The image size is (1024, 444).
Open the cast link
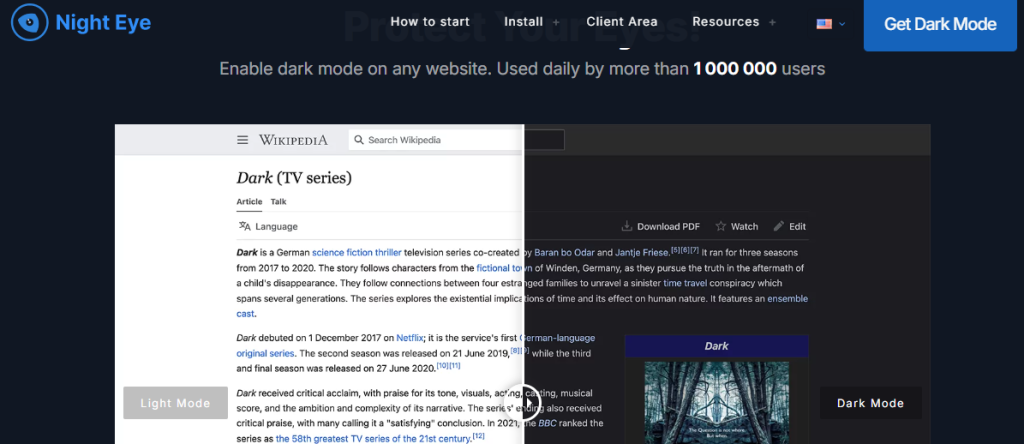pos(245,314)
